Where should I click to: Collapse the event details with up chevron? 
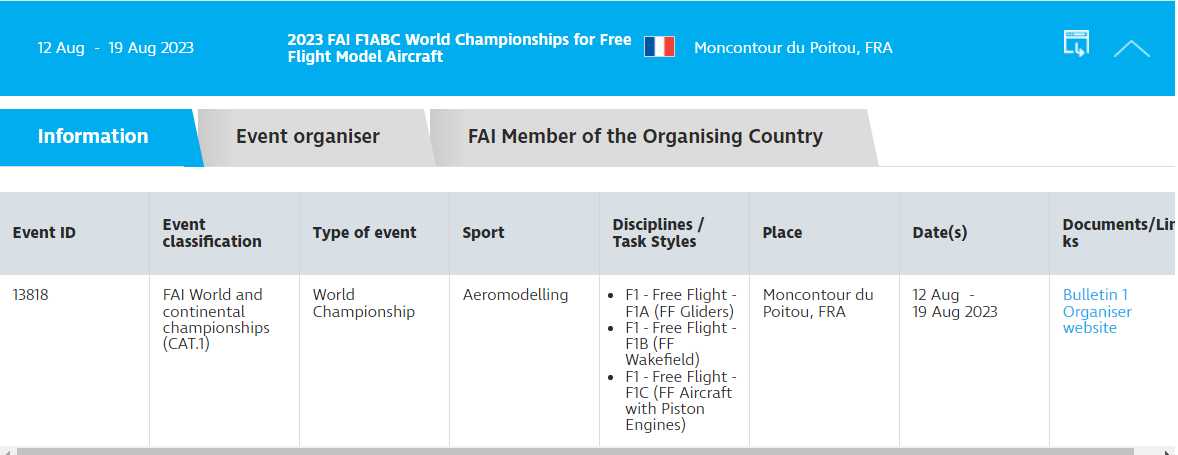coord(1131,49)
